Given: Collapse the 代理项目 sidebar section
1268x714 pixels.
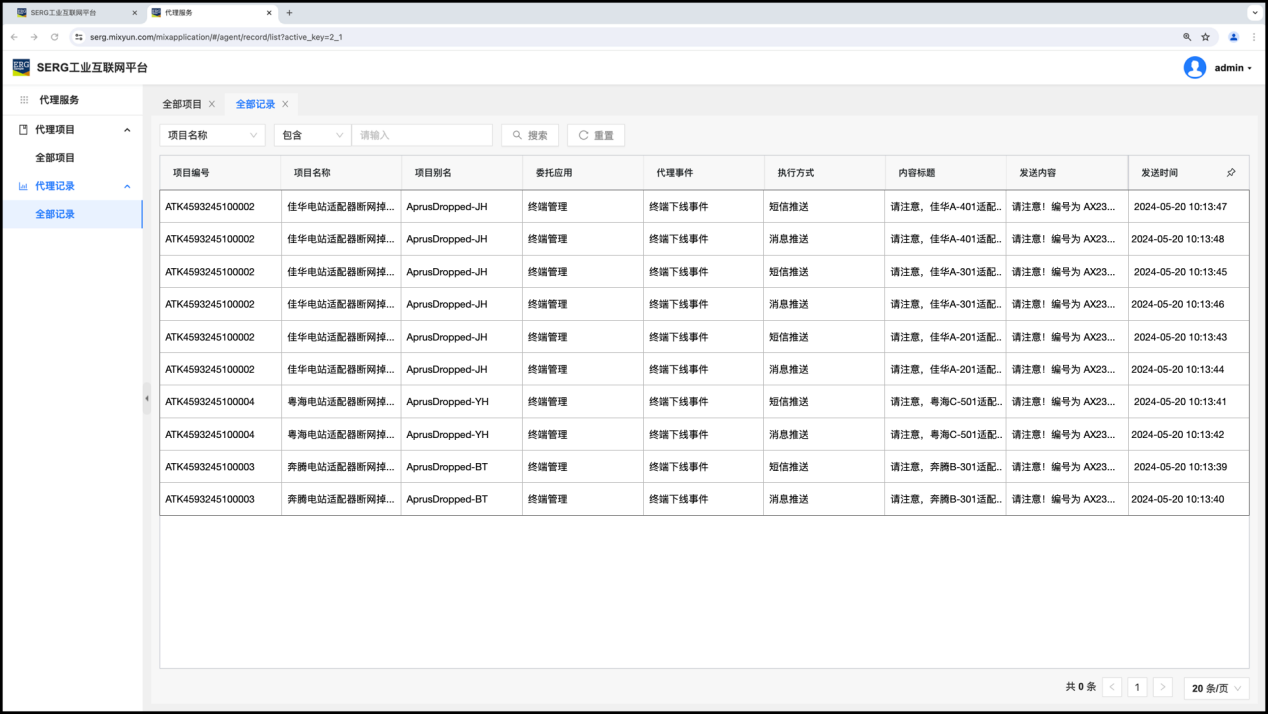Looking at the screenshot, I should pos(127,130).
